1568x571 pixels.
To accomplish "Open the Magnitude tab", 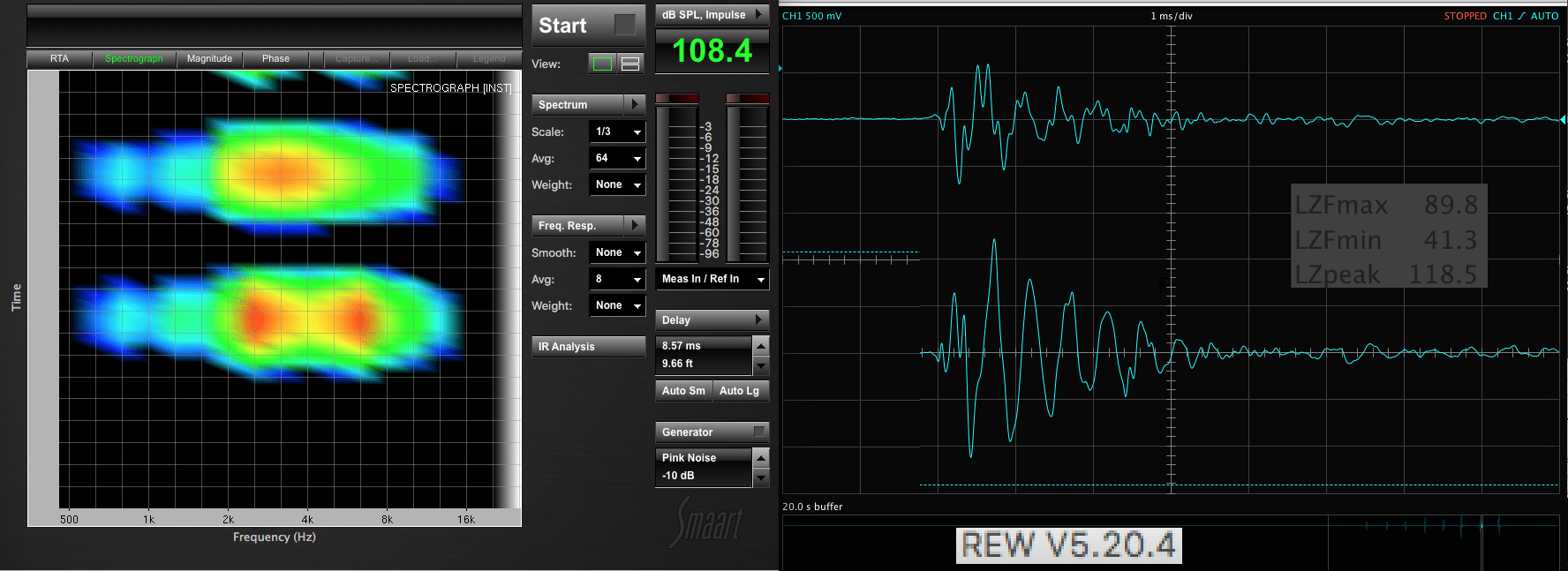I will tap(209, 59).
